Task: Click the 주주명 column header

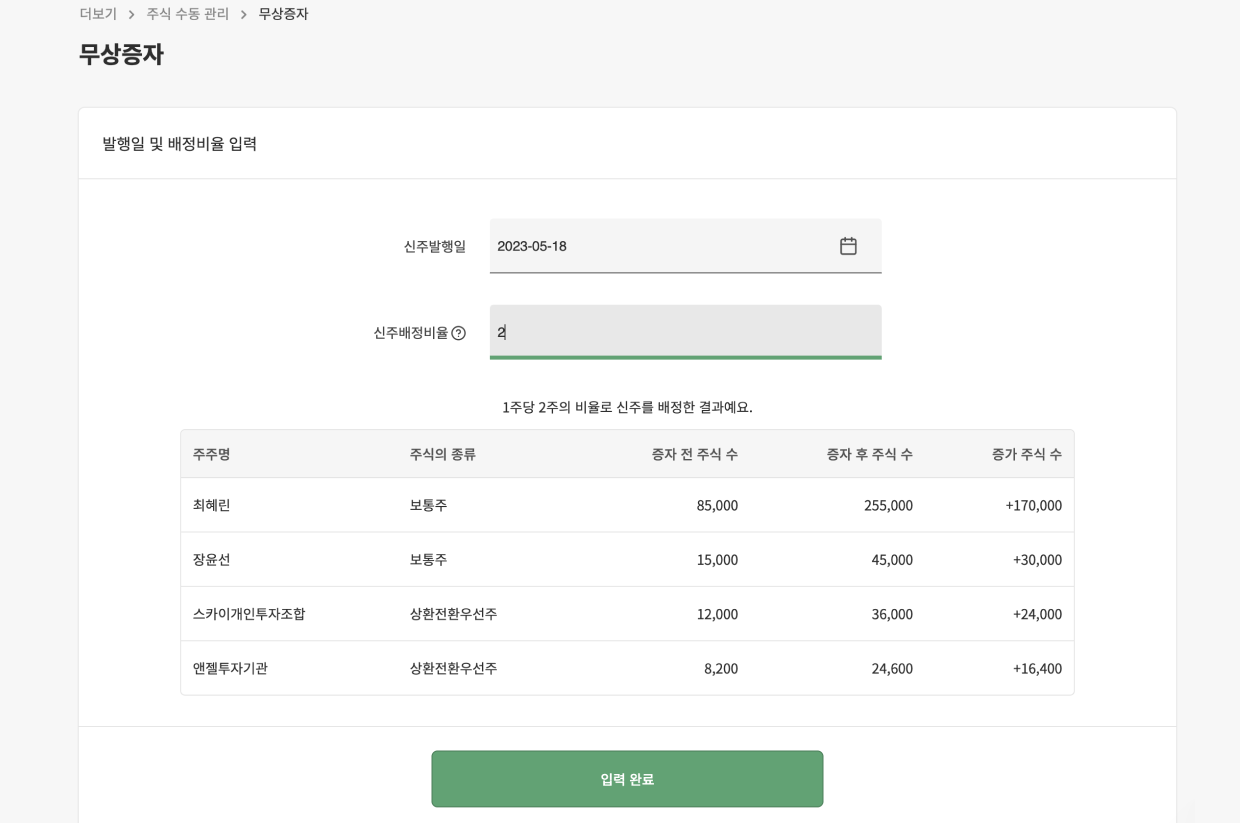Action: pos(212,454)
